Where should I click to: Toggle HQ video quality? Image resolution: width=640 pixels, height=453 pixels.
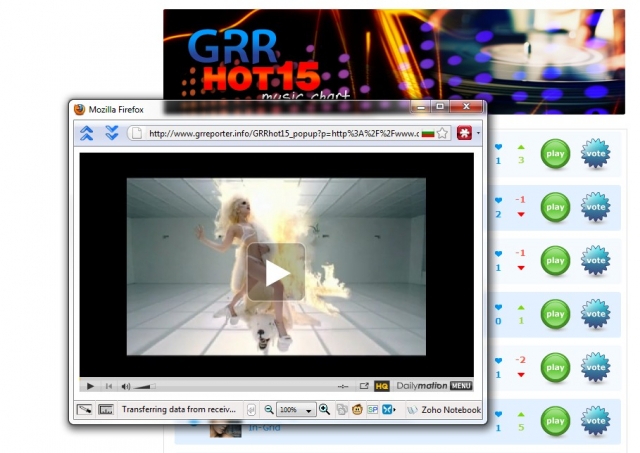[x=381, y=386]
